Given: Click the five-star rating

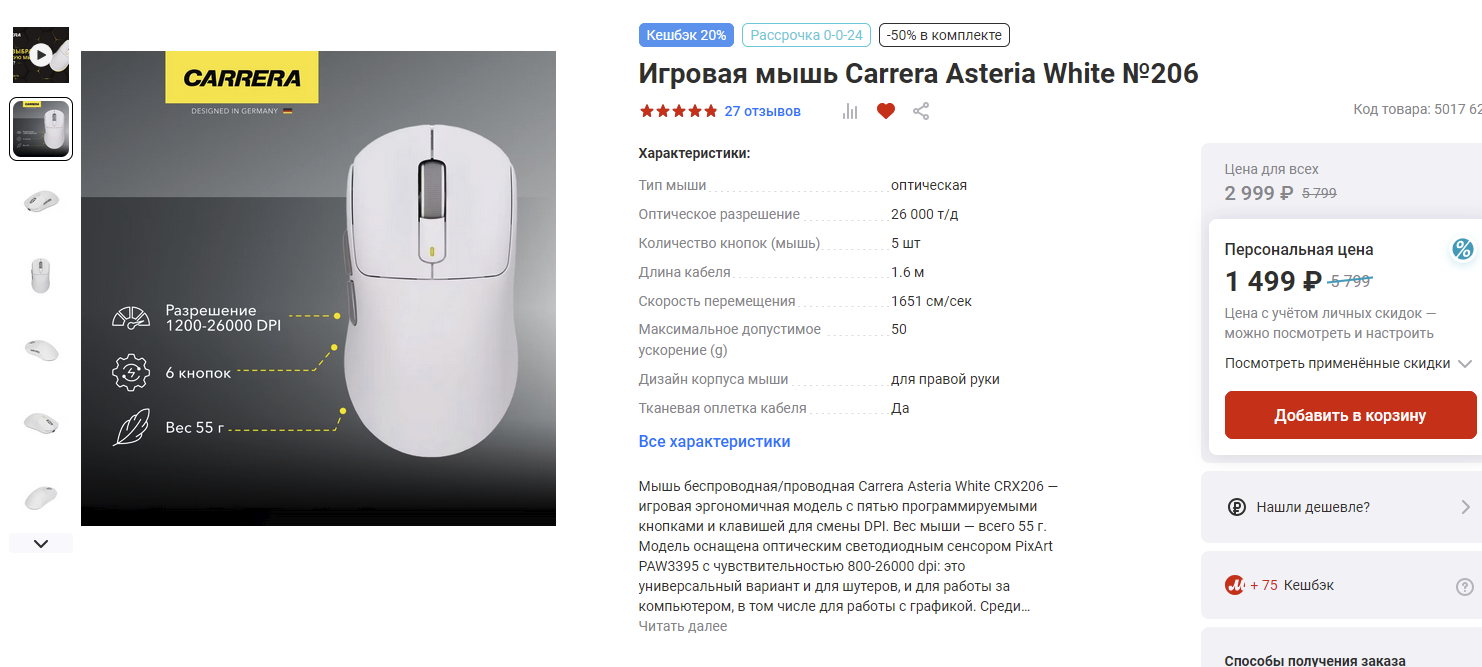Looking at the screenshot, I should click(678, 111).
